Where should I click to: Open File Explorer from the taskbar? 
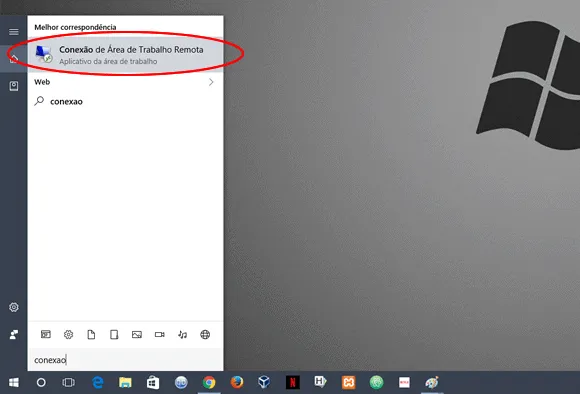[x=125, y=383]
